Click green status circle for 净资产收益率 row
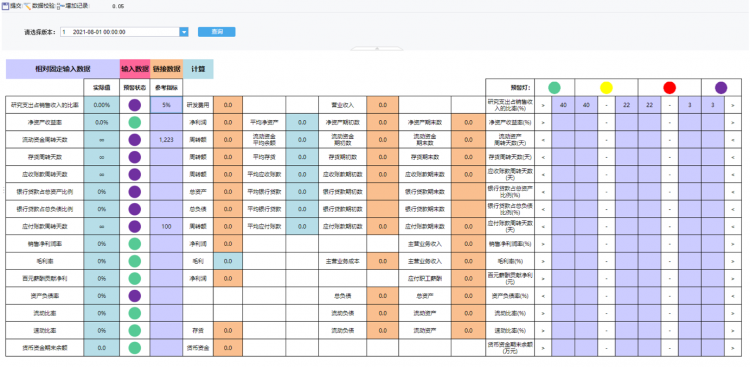Viewport: 750px width, 367px height. pyautogui.click(x=134, y=122)
